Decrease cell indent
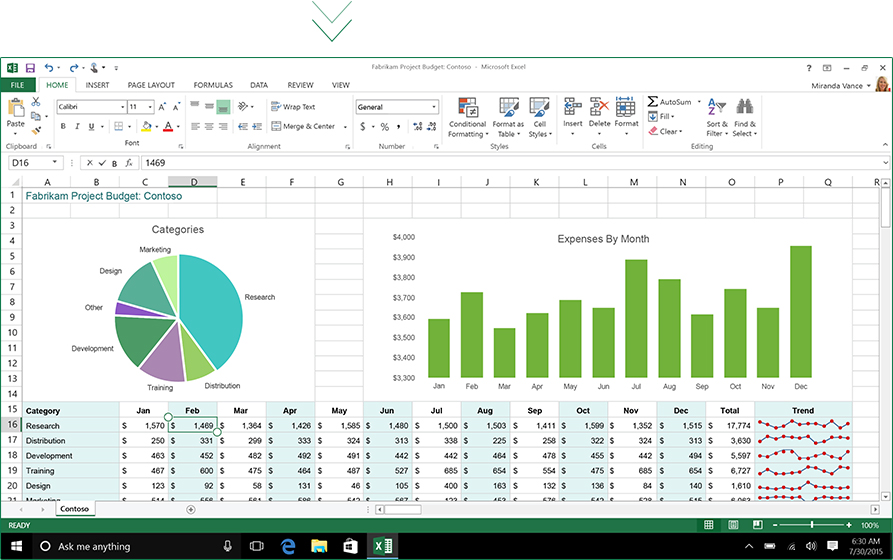This screenshot has width=893, height=560. pyautogui.click(x=243, y=126)
